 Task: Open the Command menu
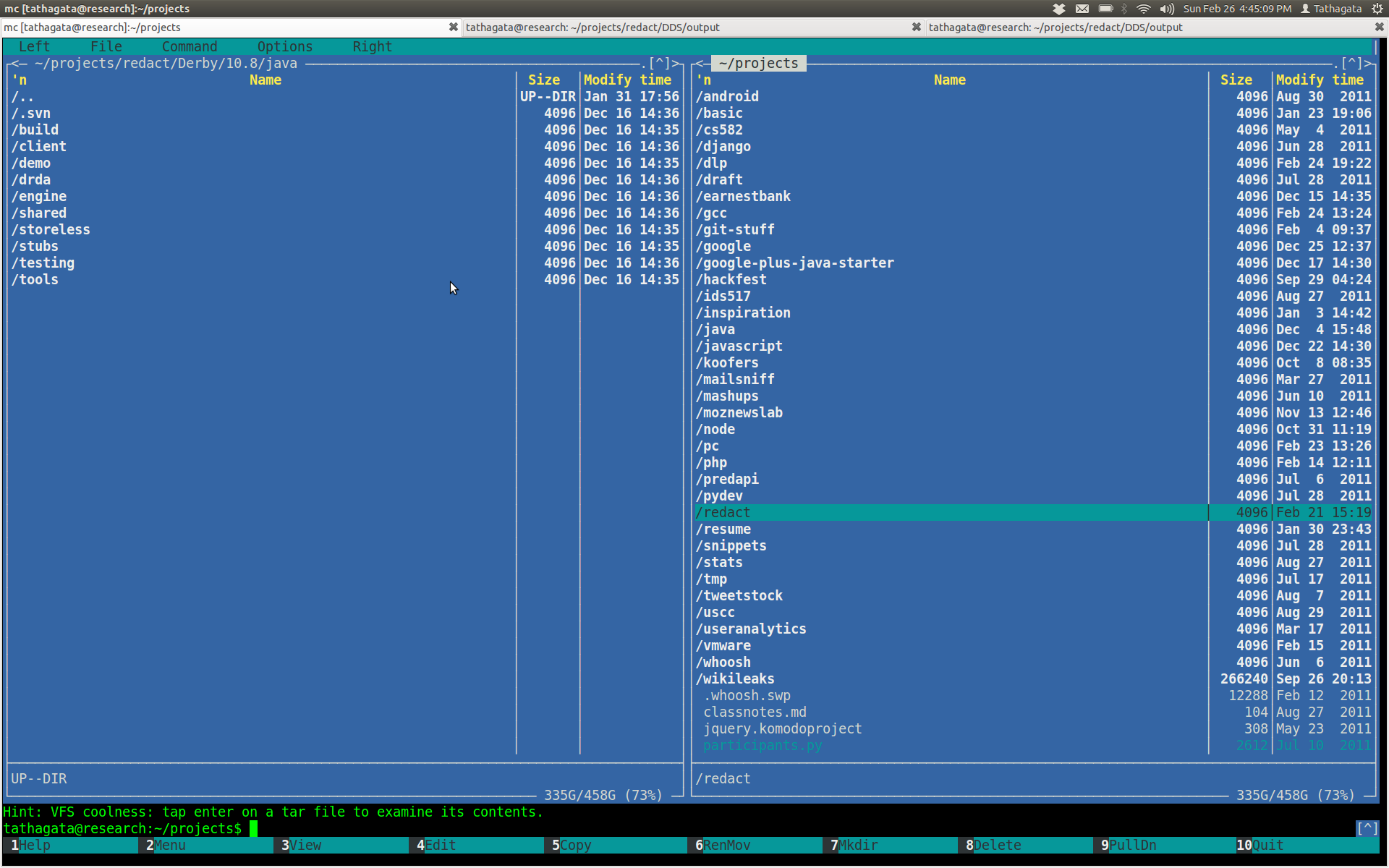[190, 46]
